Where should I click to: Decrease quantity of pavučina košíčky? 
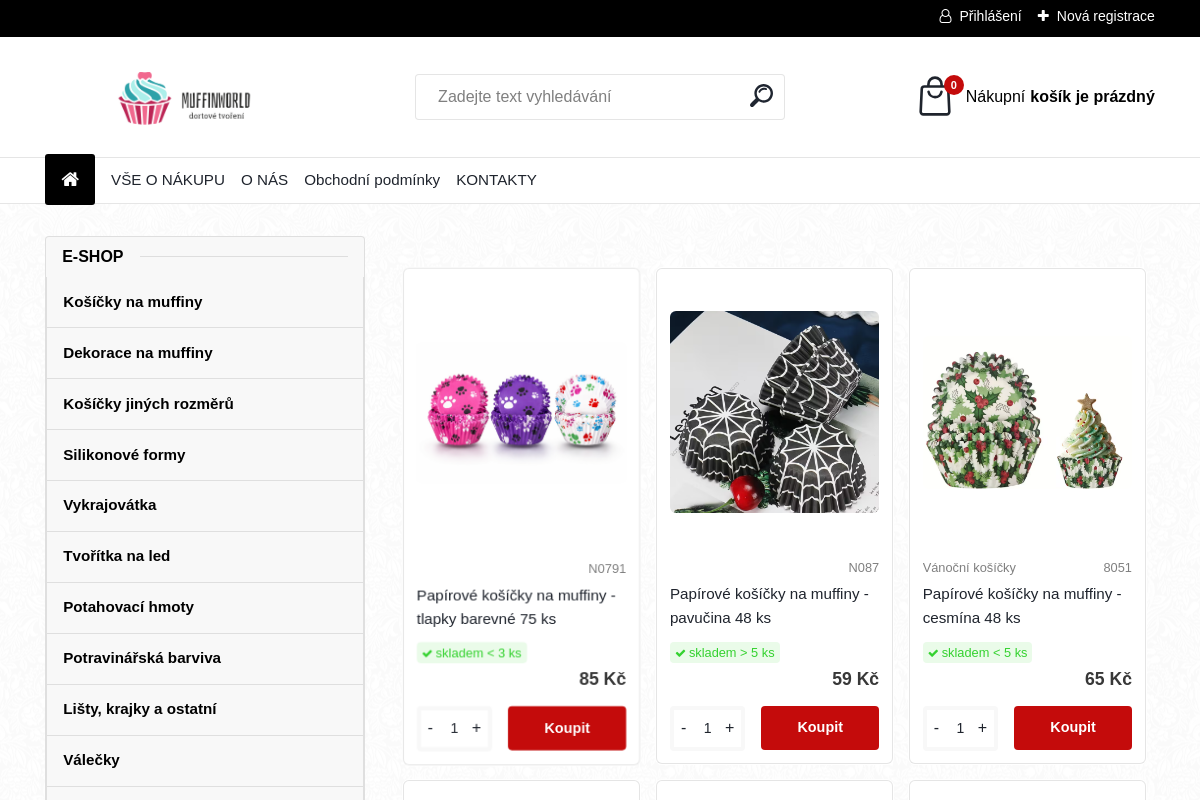tap(684, 728)
